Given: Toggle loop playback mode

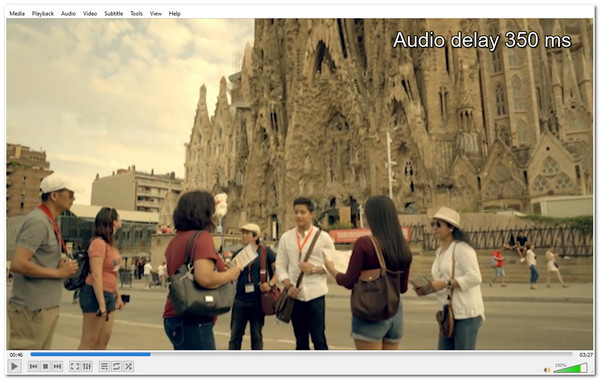Looking at the screenshot, I should coord(116,366).
